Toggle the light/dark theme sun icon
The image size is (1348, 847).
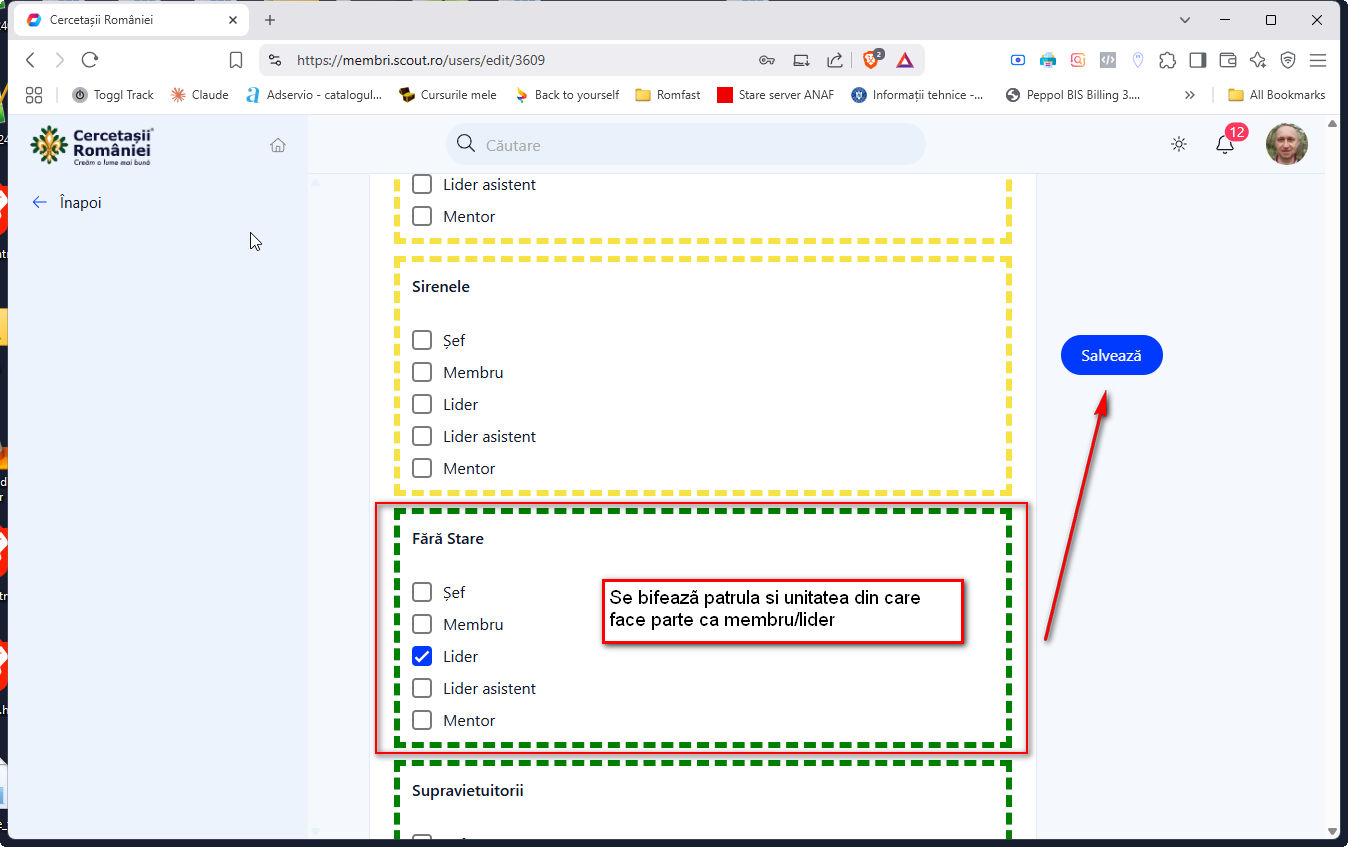click(1179, 145)
